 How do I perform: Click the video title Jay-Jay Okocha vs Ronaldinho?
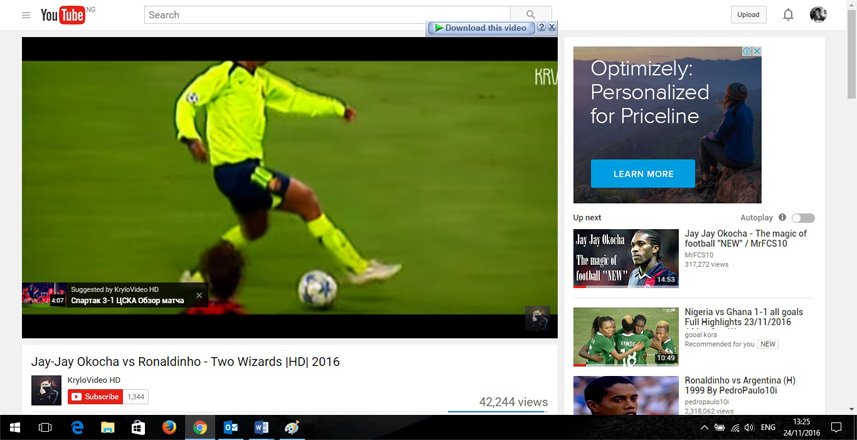click(x=185, y=362)
